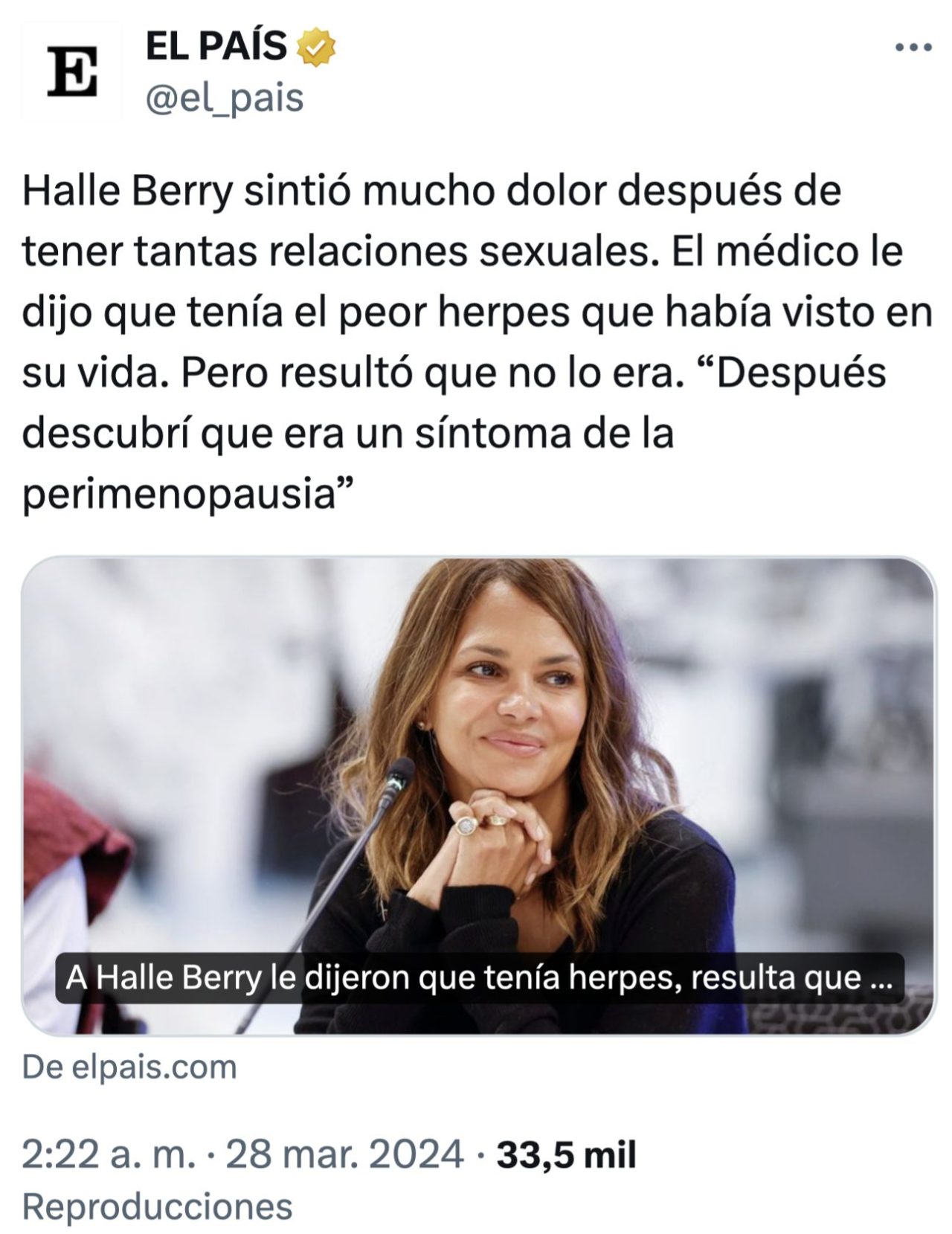Click the @el_pais handle

pyautogui.click(x=224, y=97)
